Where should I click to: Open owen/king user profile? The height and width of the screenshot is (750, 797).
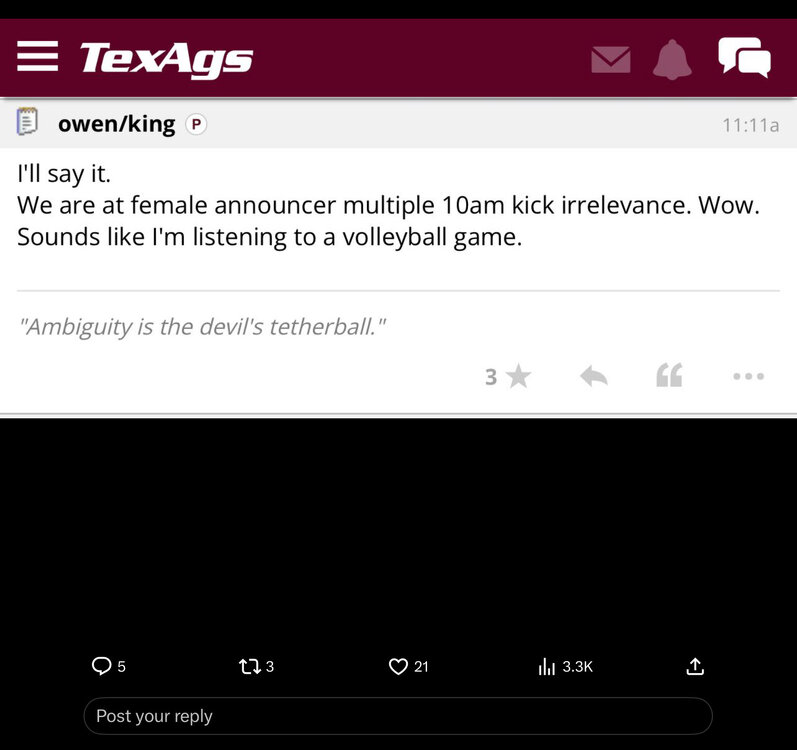tap(116, 124)
